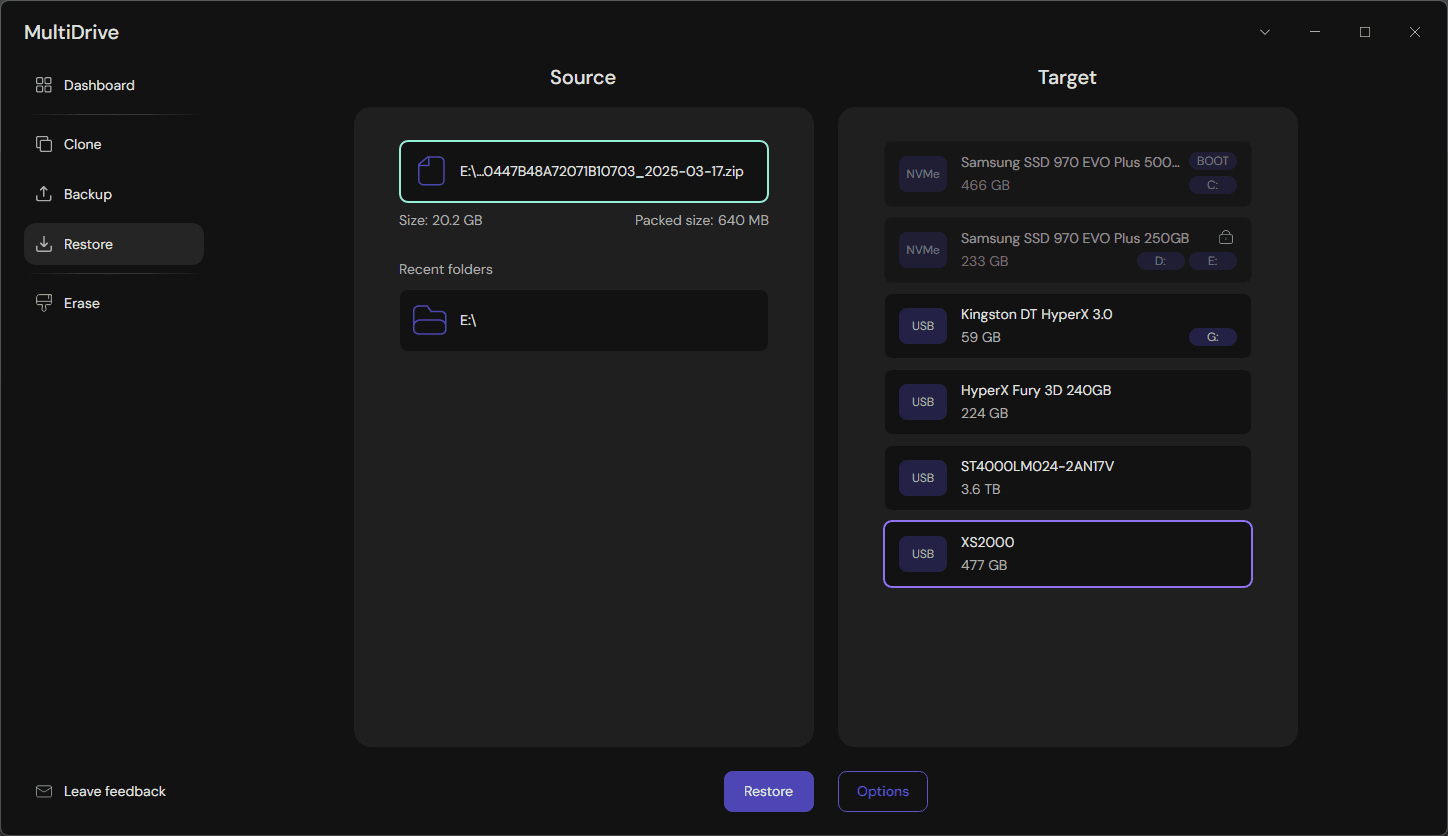Click the Dashboard grid icon

43,85
